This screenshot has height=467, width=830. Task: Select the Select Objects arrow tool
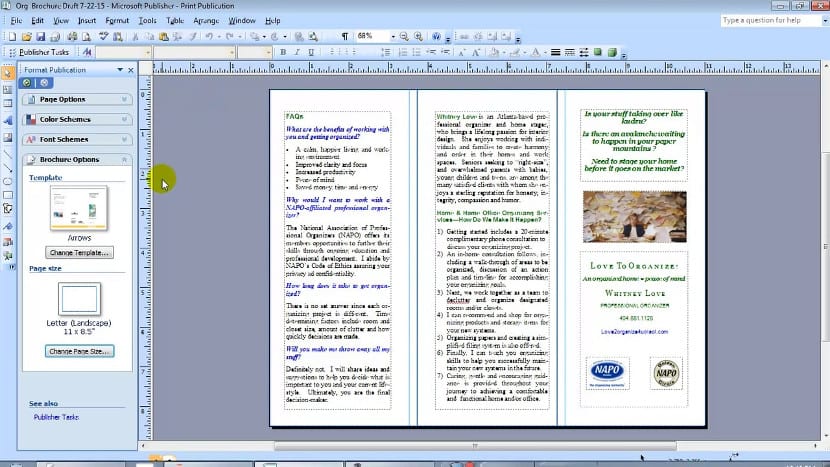coord(7,74)
